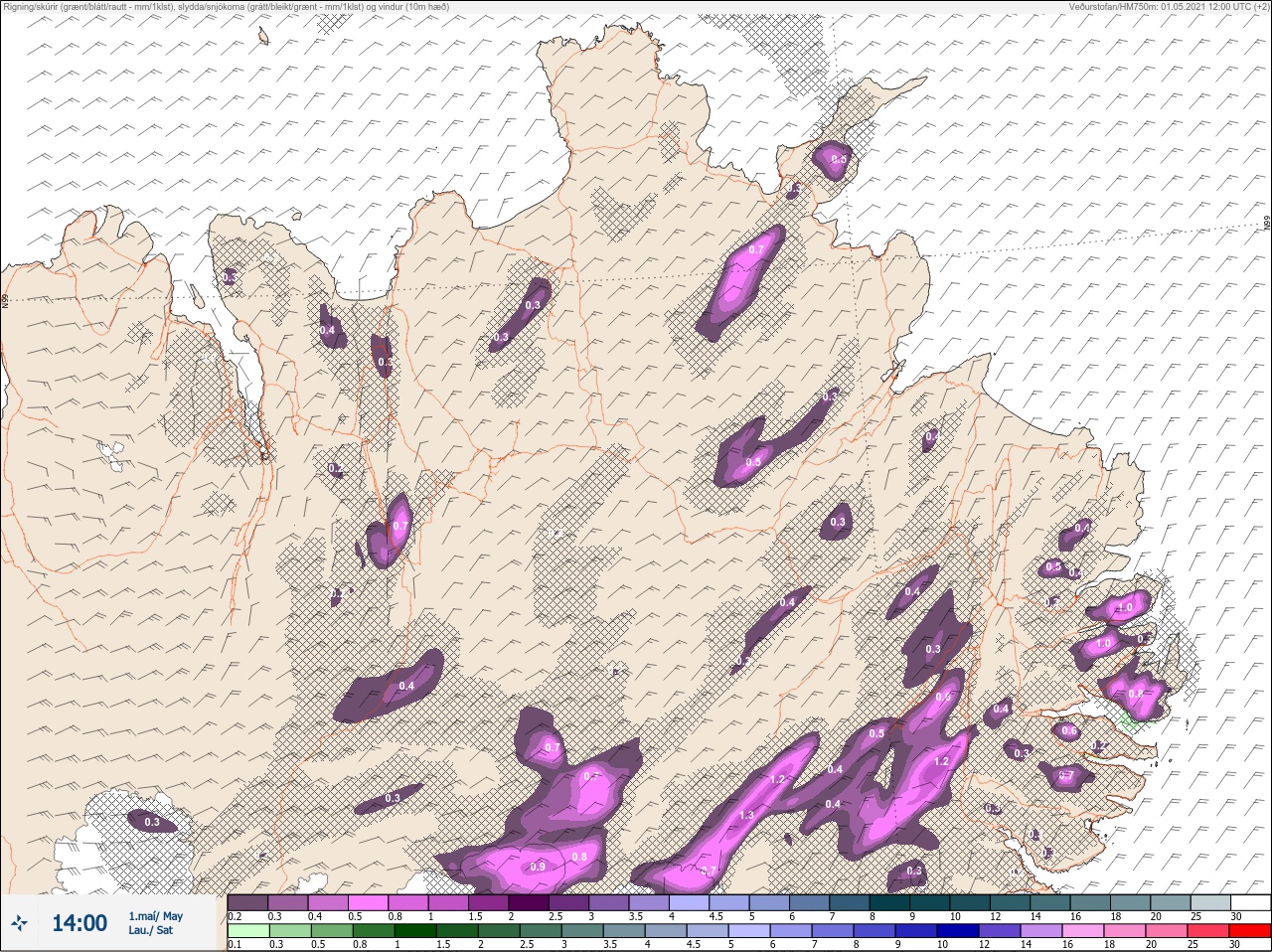This screenshot has width=1272, height=952.
Task: Click the 'Lau./ Sat' weekday label
Action: 150,931
